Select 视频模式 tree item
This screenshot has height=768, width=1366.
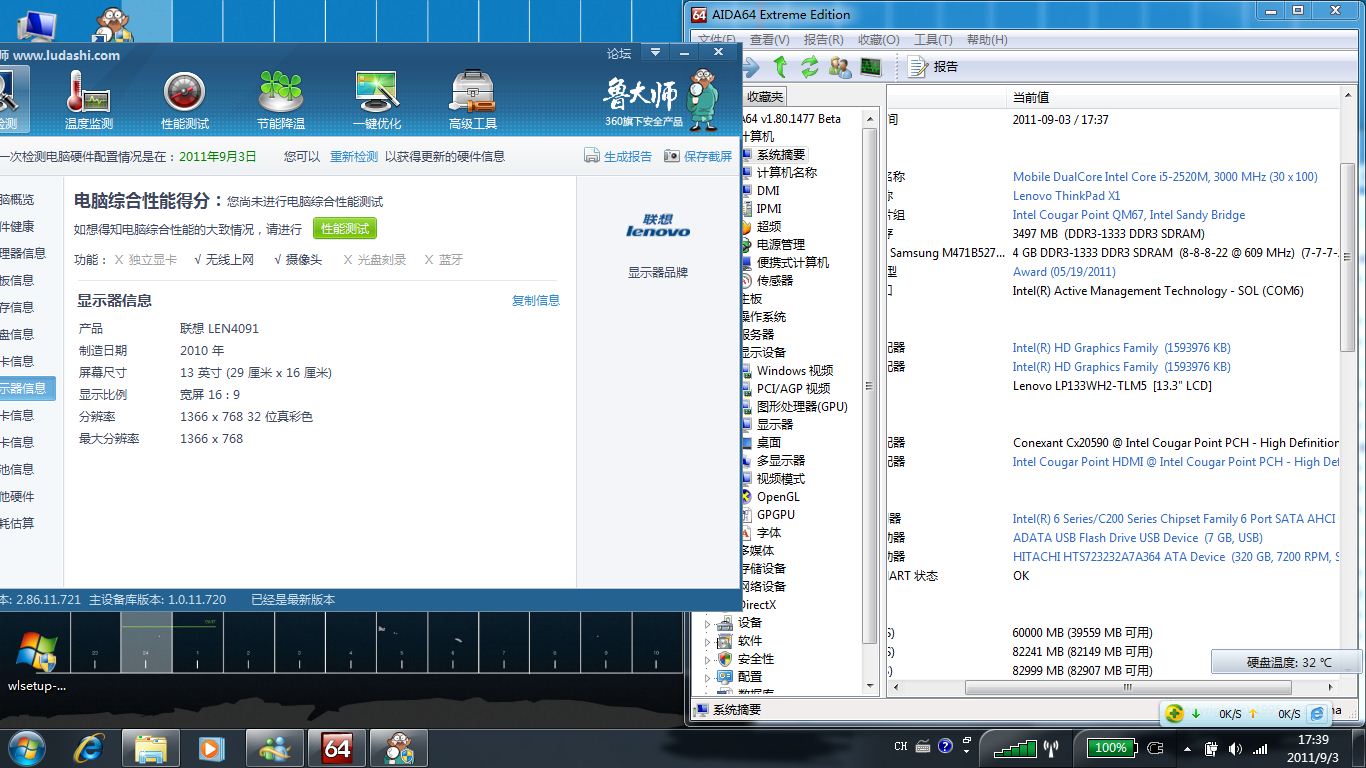(780, 479)
